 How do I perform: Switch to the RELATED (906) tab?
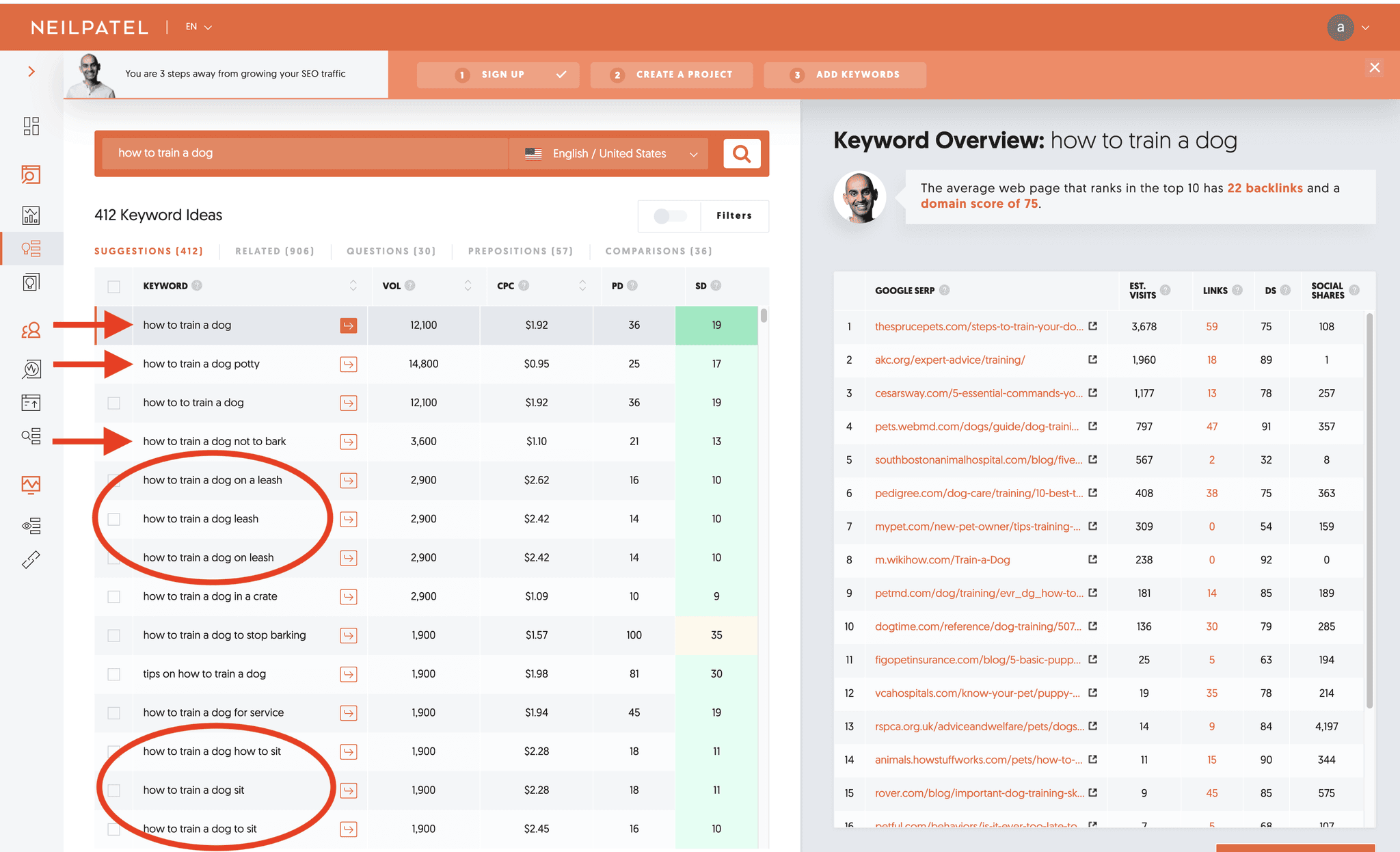[275, 251]
